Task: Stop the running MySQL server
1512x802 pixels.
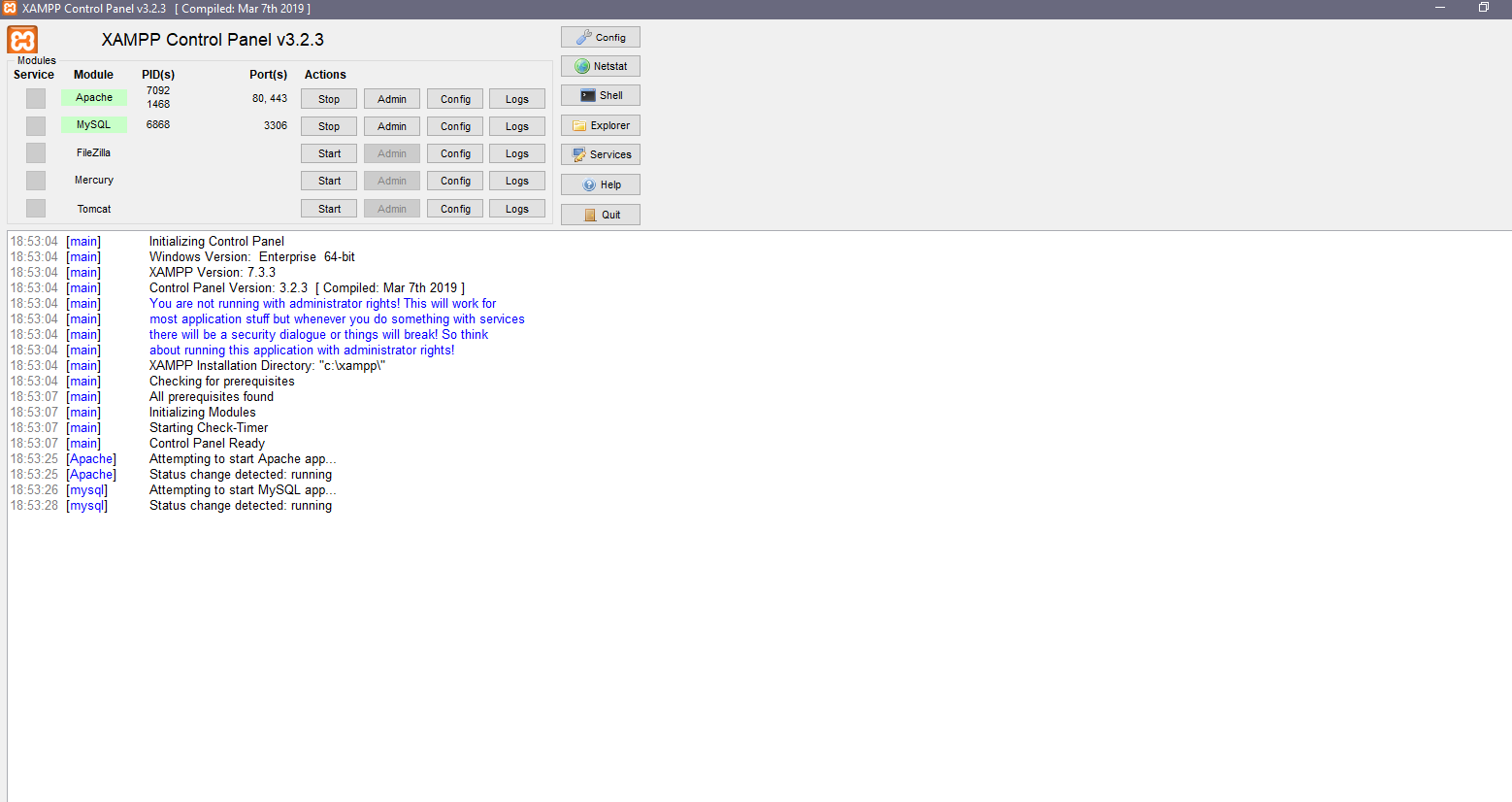Action: click(x=328, y=125)
